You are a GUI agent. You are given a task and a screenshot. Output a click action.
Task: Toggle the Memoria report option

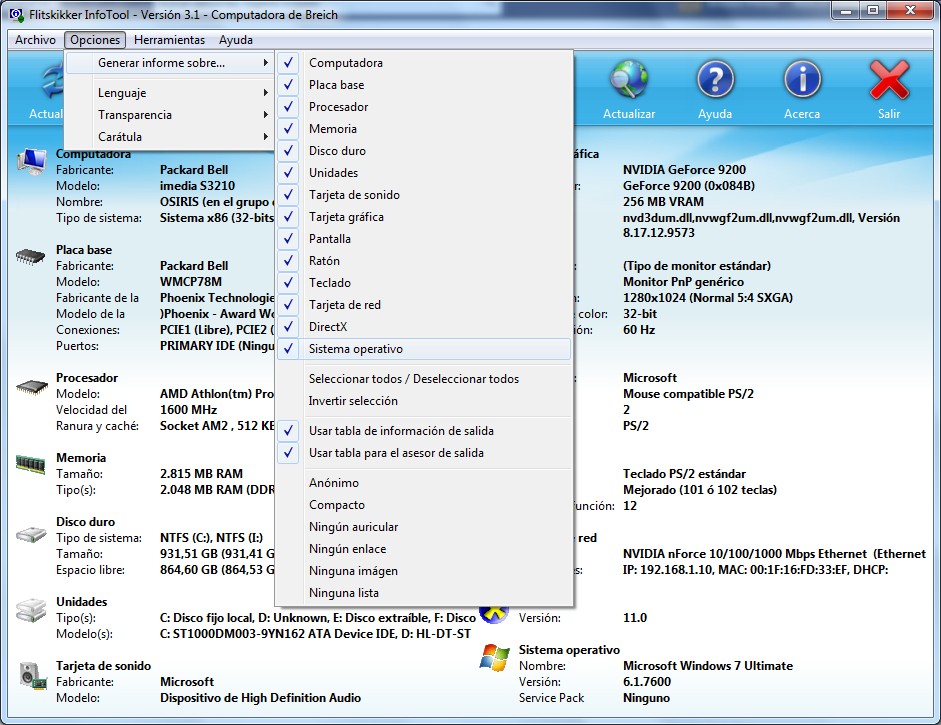pyautogui.click(x=424, y=128)
